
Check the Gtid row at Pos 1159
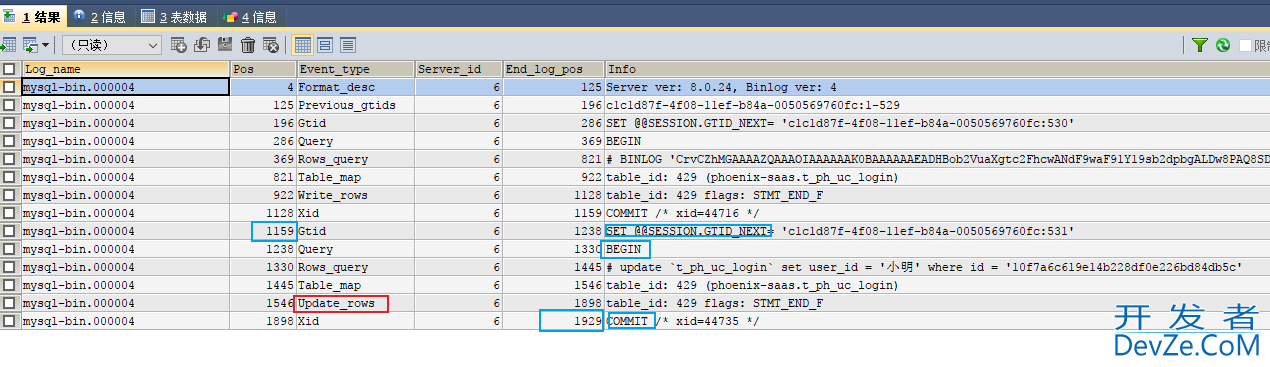[x=9, y=231]
